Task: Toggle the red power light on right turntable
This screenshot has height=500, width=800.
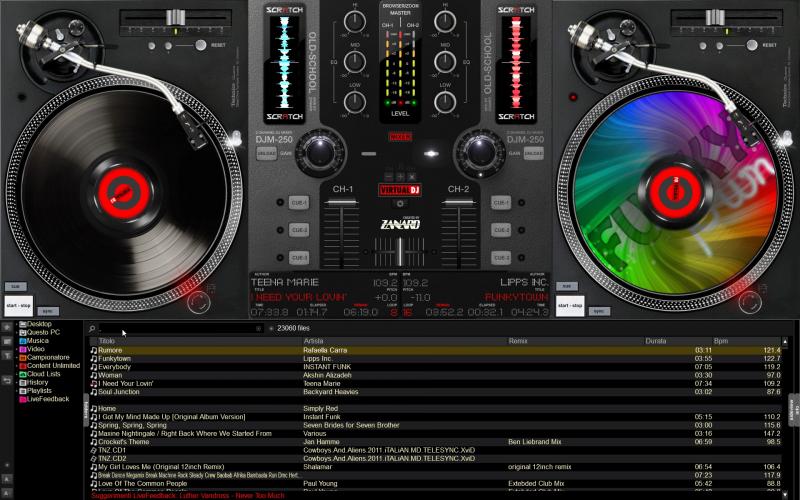Action: [x=573, y=97]
